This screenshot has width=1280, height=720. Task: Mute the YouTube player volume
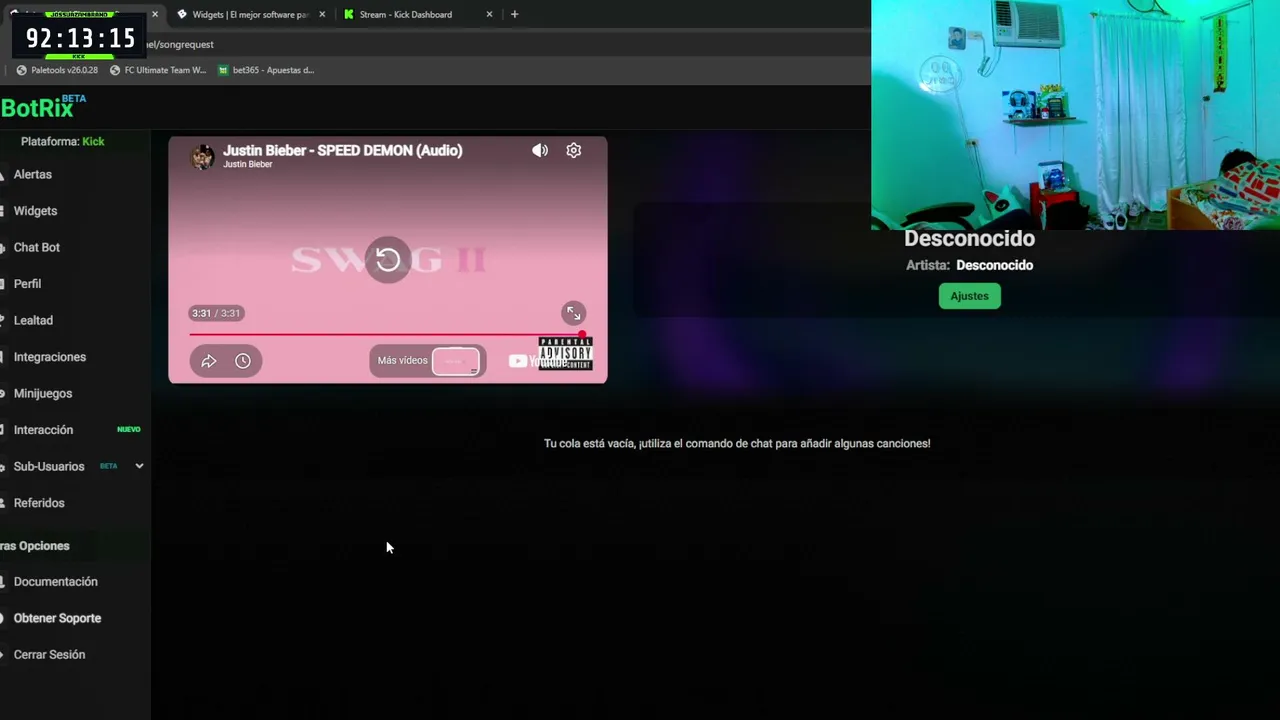tap(540, 150)
